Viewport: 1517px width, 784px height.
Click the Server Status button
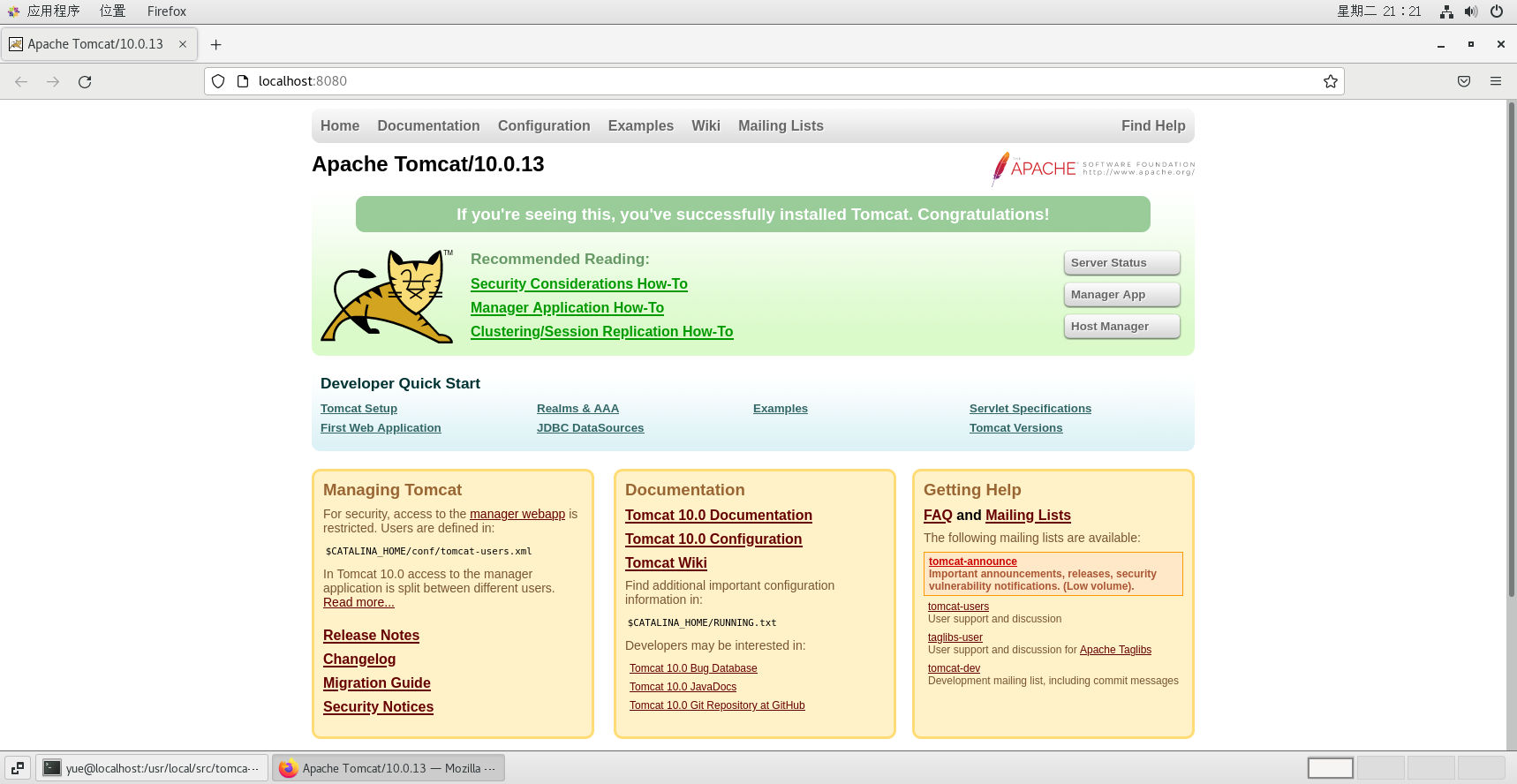click(x=1121, y=262)
